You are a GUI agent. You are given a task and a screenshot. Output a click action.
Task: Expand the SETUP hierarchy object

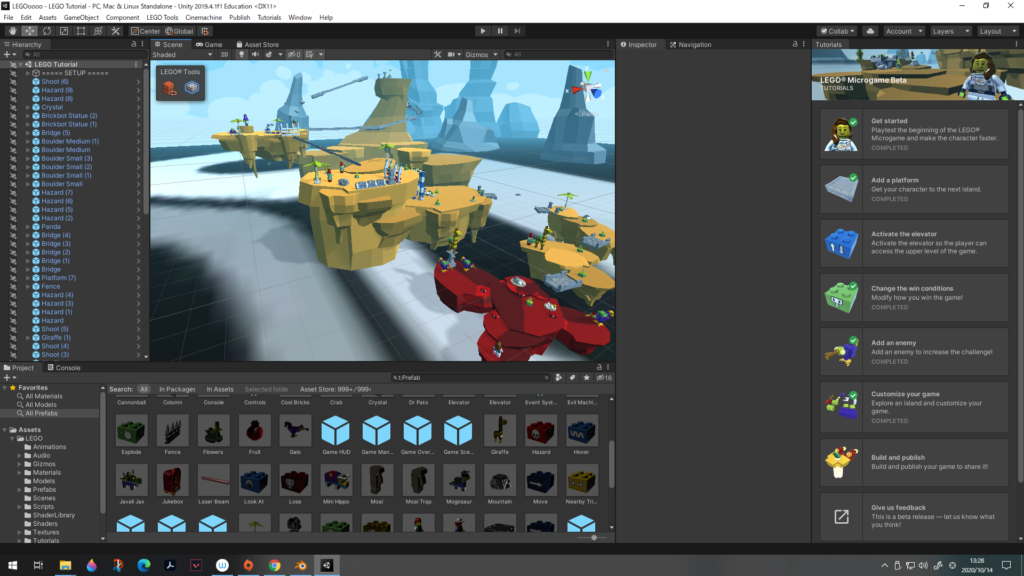click(28, 73)
